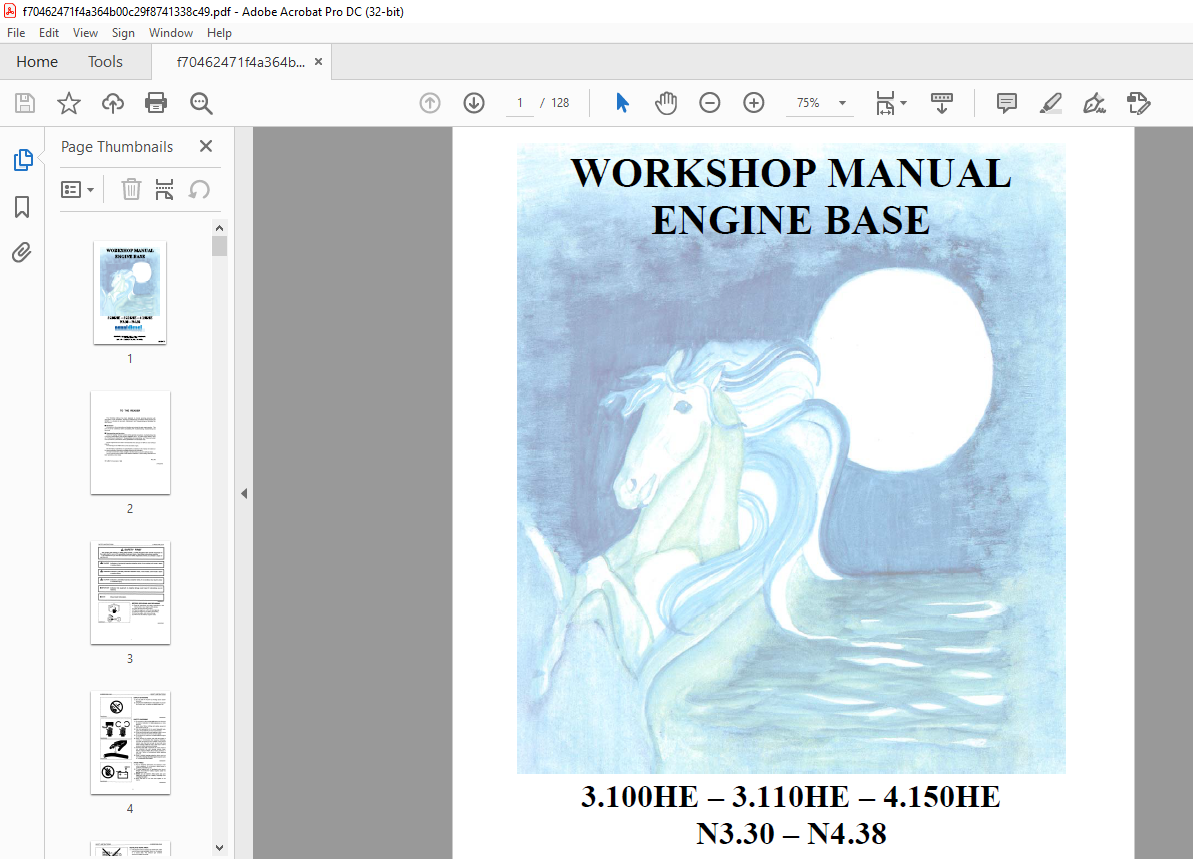Image resolution: width=1193 pixels, height=859 pixels.
Task: Select page 3 thumbnail
Action: point(130,593)
